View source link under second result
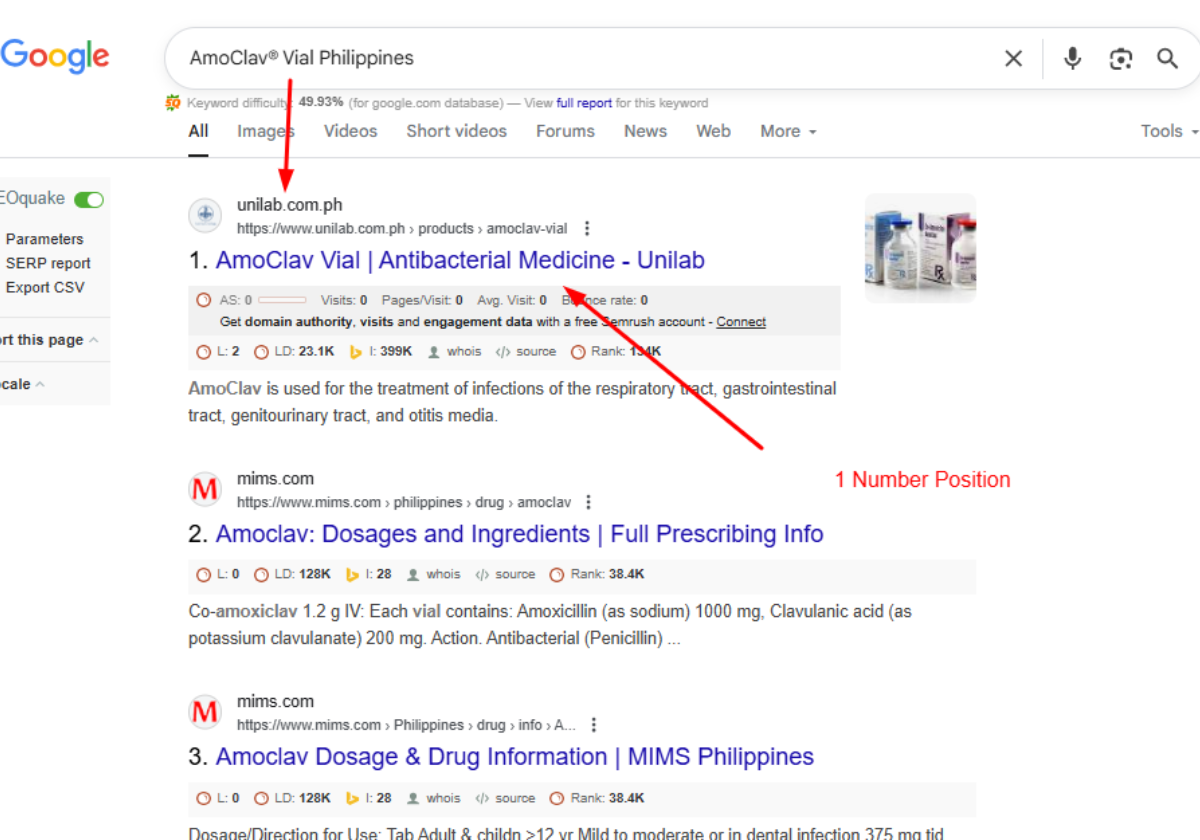Viewport: 1200px width, 840px height. click(x=505, y=574)
